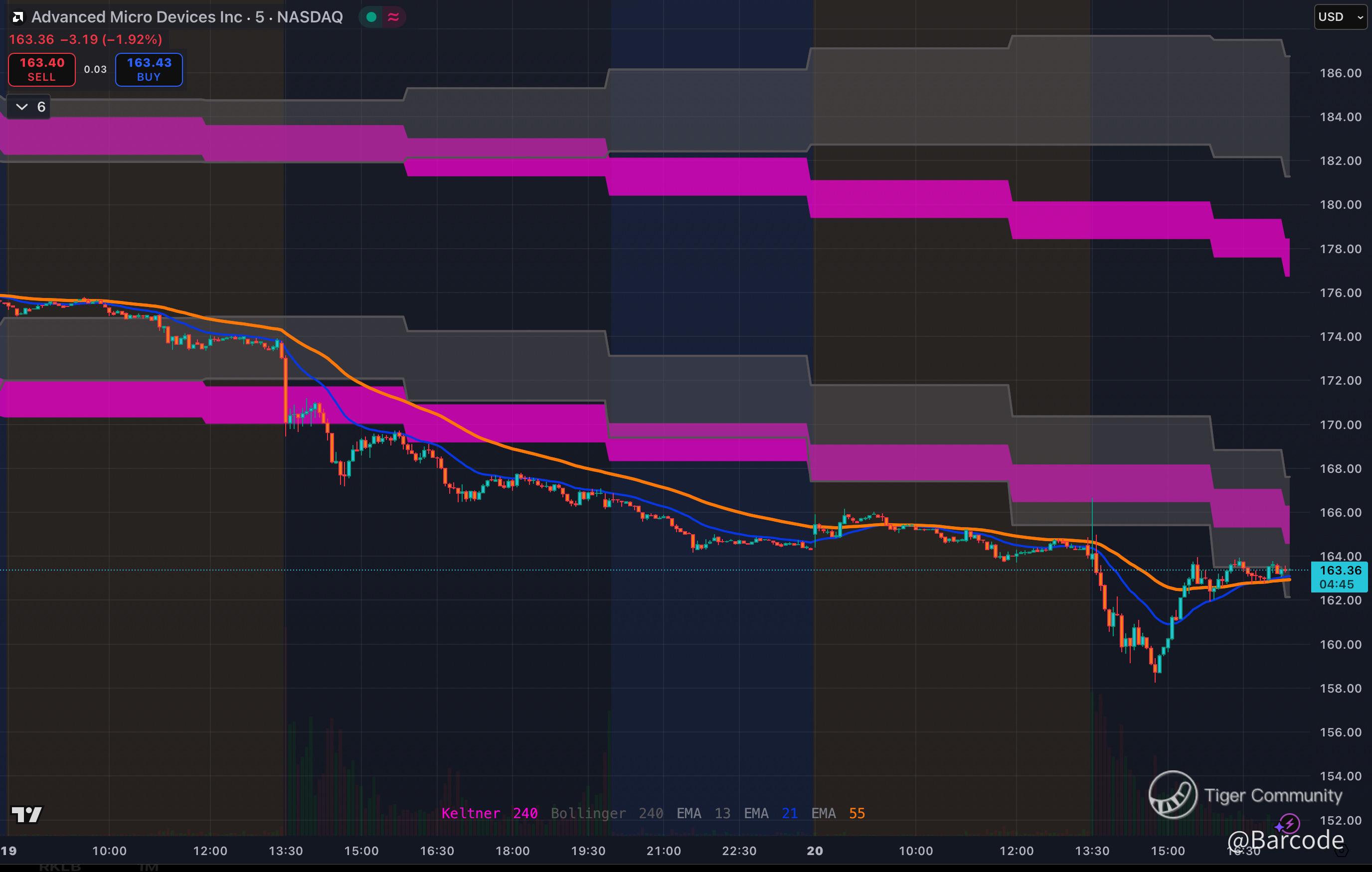The height and width of the screenshot is (872, 1372).
Task: Click the orange EMA 55 legend label
Action: click(838, 813)
